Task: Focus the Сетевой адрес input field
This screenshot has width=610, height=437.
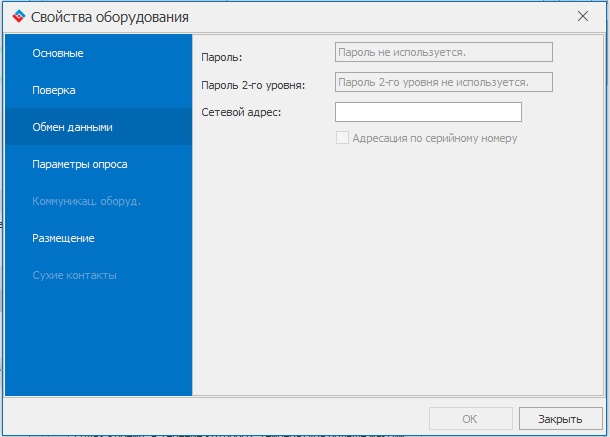Action: click(x=428, y=112)
